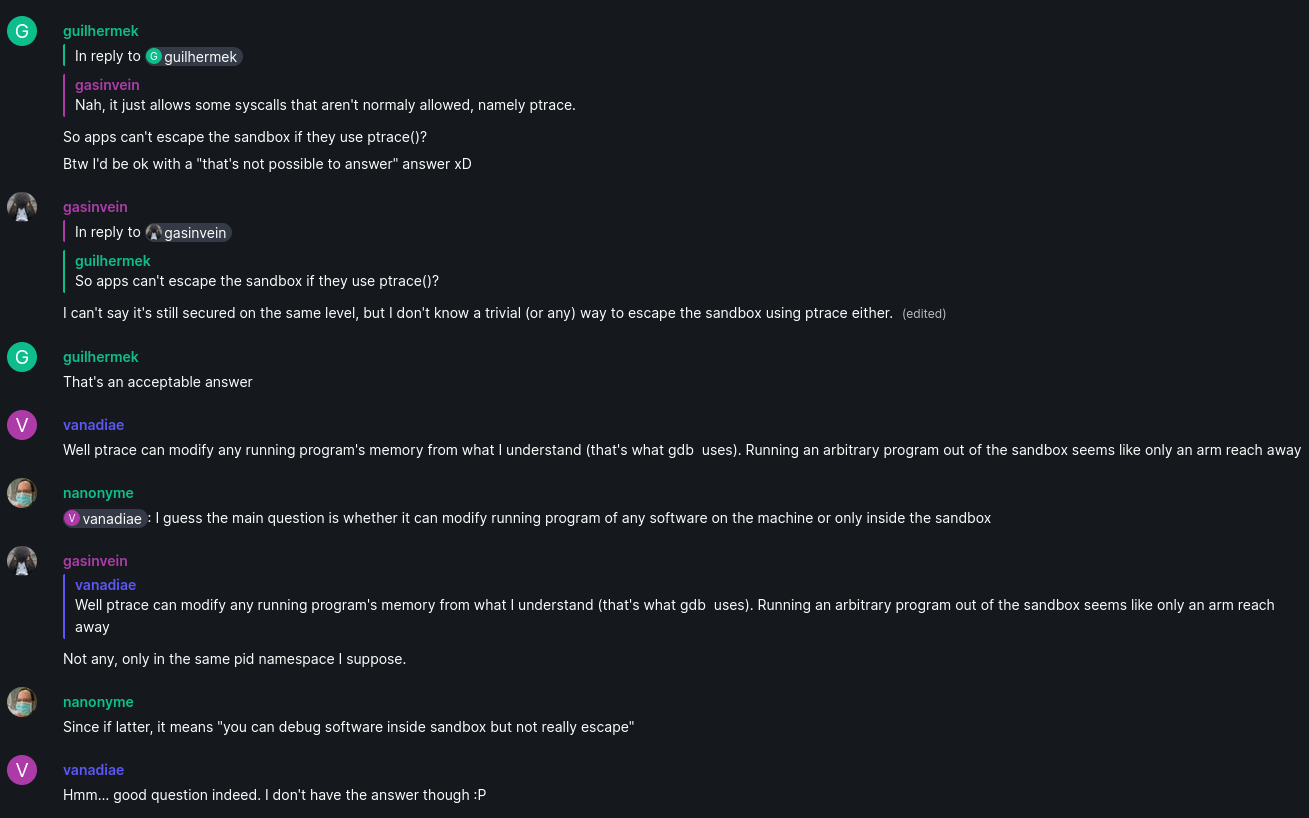The height and width of the screenshot is (818, 1309).
Task: Click the nanonyme username label
Action: point(98,493)
